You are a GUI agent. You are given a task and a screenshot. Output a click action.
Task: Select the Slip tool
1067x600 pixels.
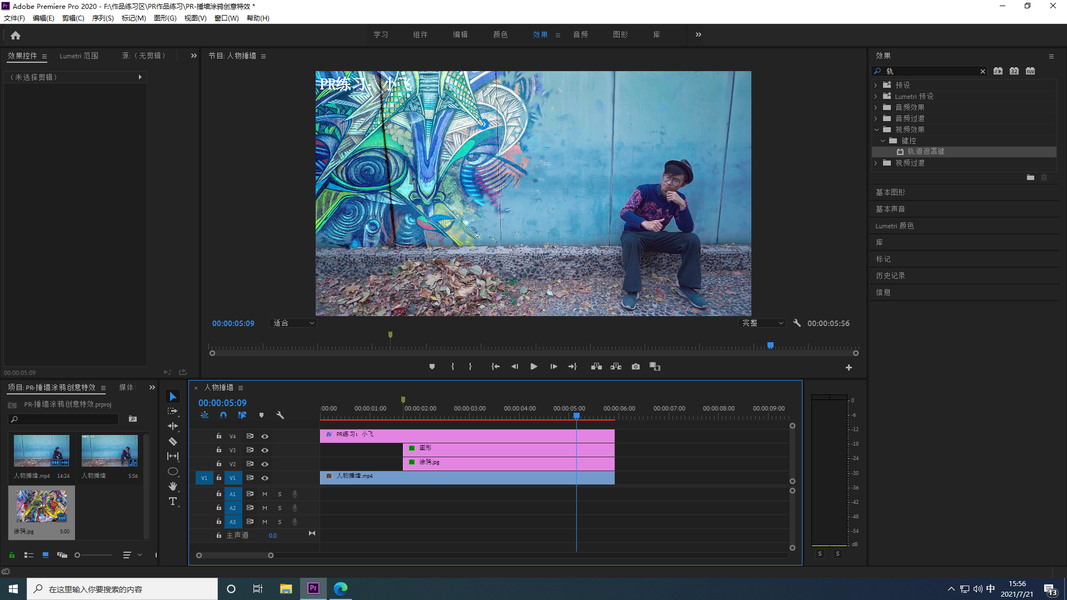[173, 456]
